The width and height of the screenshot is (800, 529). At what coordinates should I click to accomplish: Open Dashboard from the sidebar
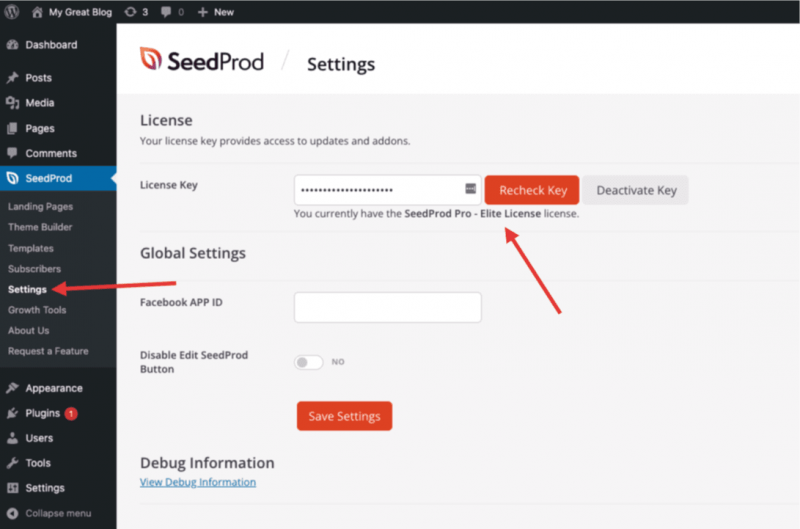click(50, 45)
